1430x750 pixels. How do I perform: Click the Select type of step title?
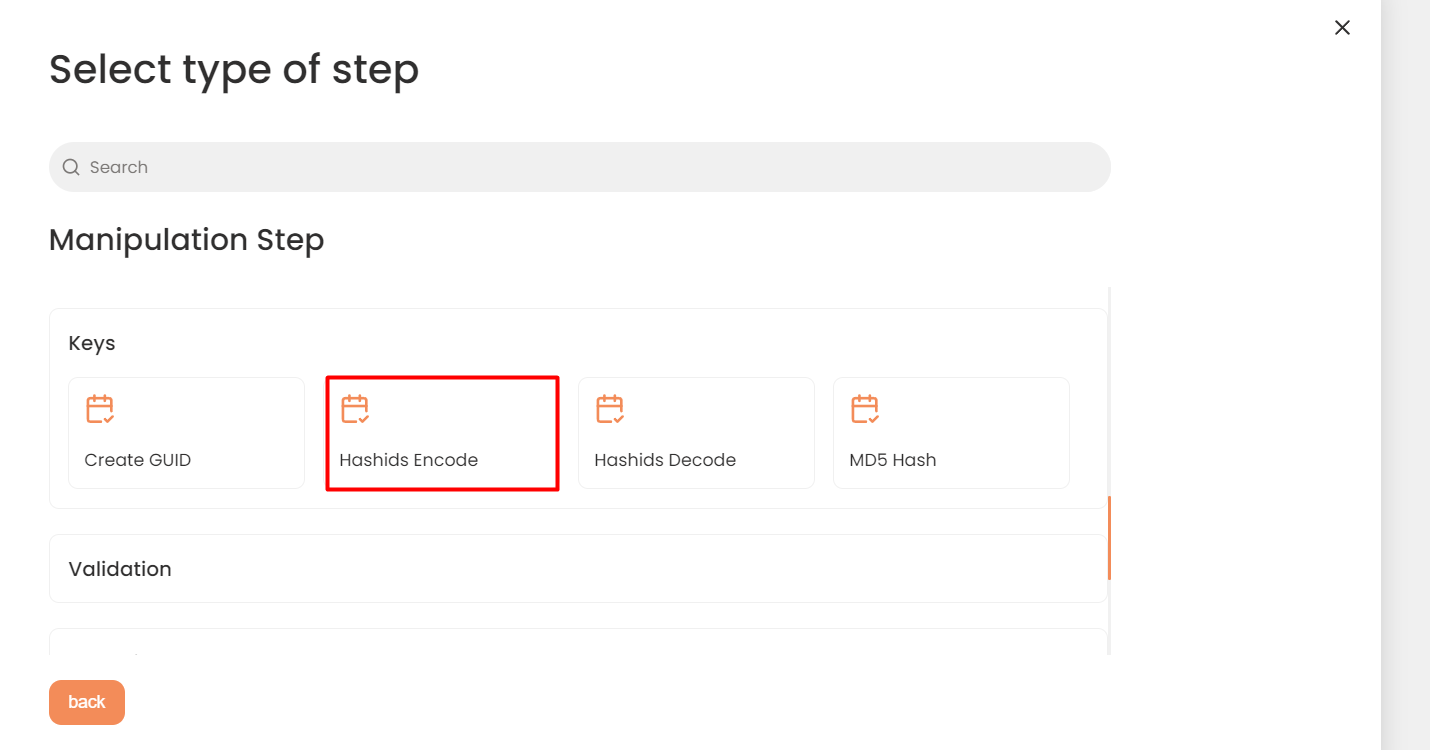tap(234, 69)
